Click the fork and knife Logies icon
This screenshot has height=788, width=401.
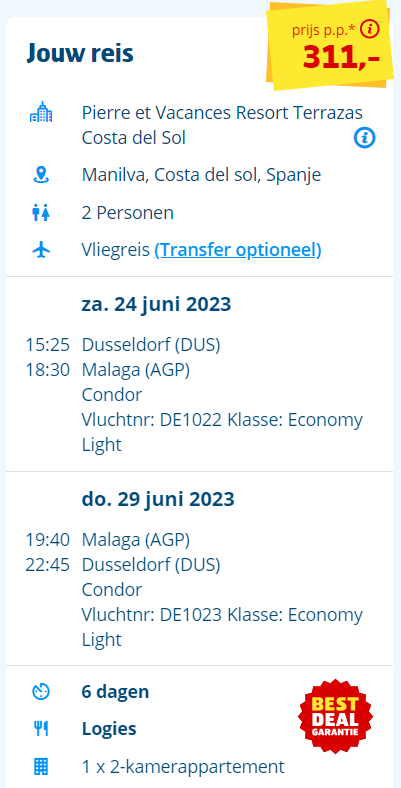tap(41, 729)
